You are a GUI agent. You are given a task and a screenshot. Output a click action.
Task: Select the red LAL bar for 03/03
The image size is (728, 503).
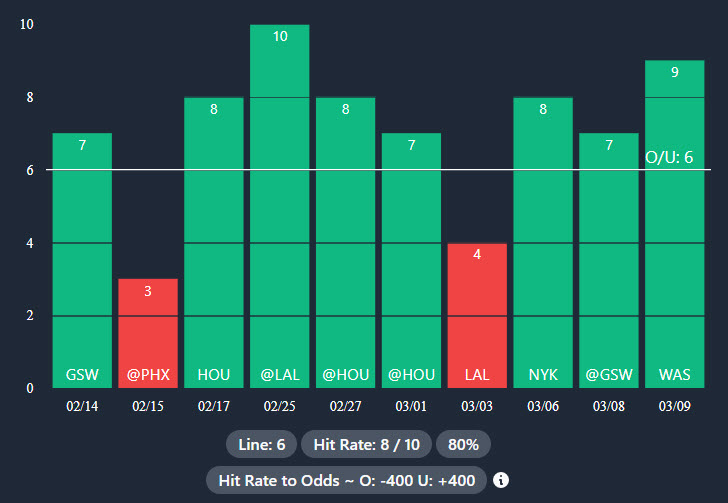point(477,315)
